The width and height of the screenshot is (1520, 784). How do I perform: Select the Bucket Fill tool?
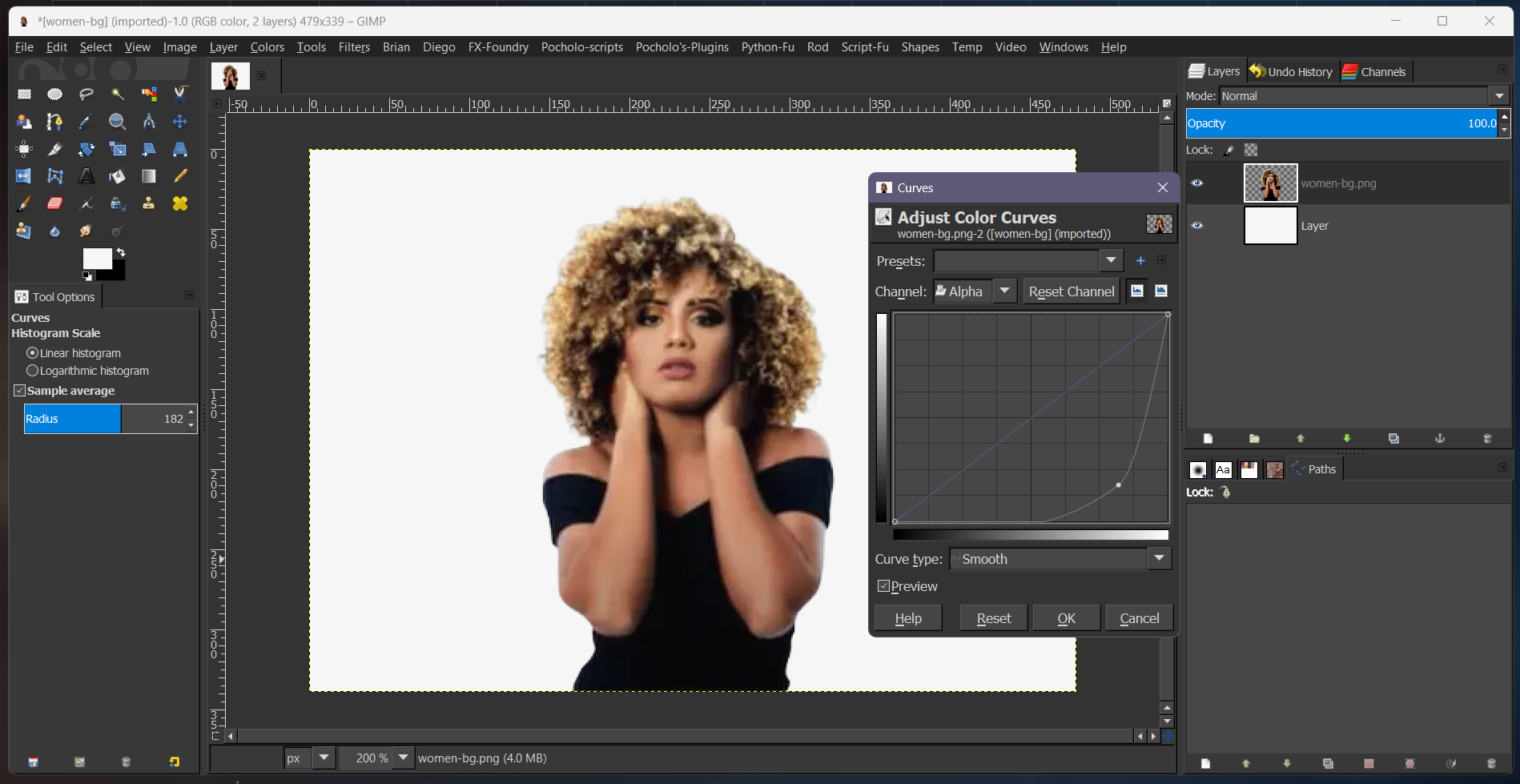click(118, 176)
